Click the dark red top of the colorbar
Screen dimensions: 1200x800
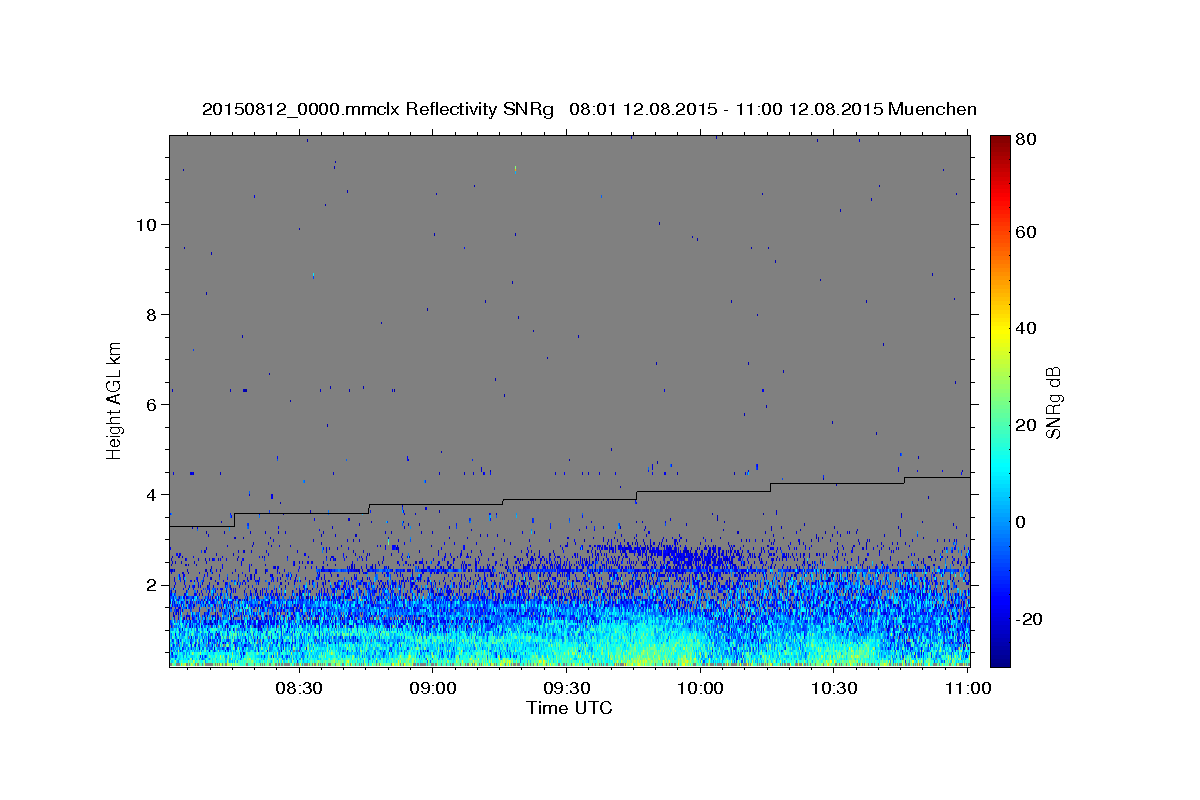pos(1000,142)
